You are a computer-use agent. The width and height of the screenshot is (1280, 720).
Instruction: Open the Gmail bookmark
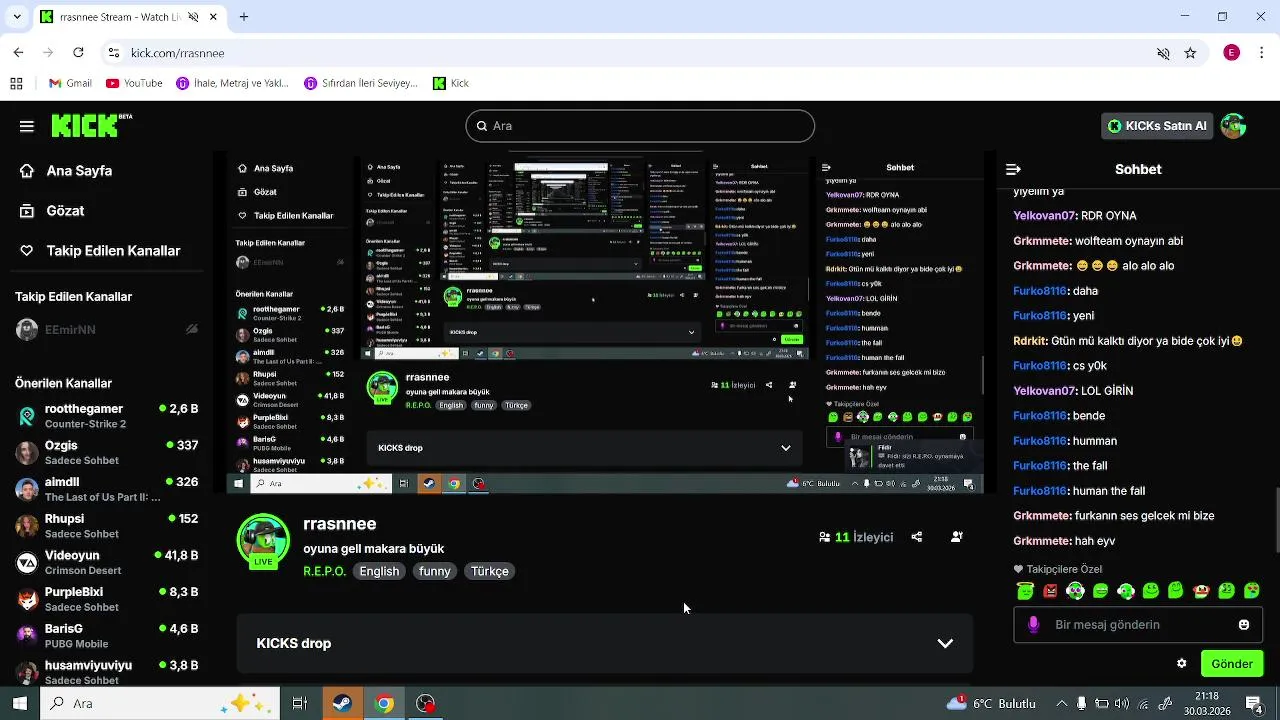[70, 84]
